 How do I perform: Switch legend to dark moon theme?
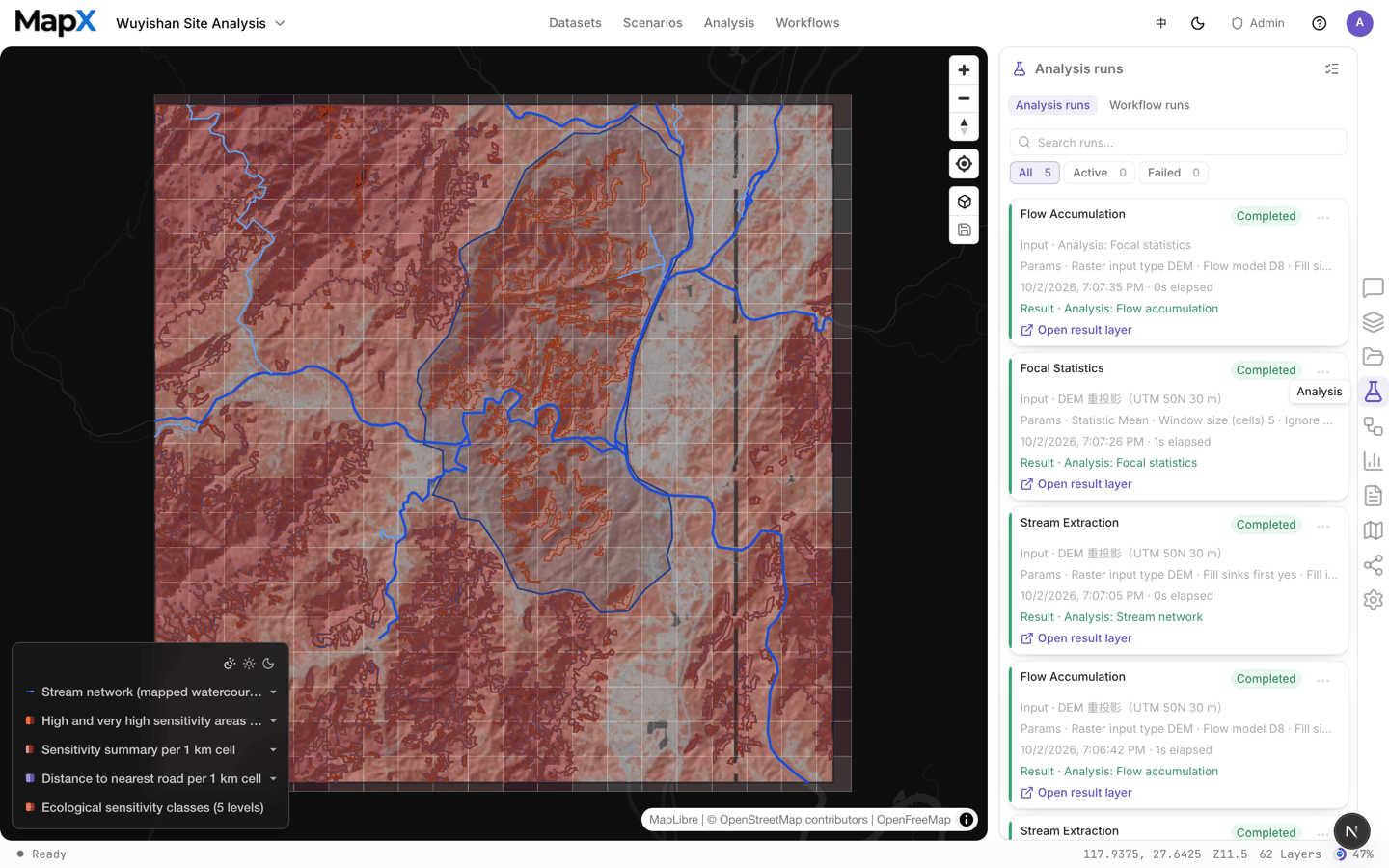coord(268,664)
